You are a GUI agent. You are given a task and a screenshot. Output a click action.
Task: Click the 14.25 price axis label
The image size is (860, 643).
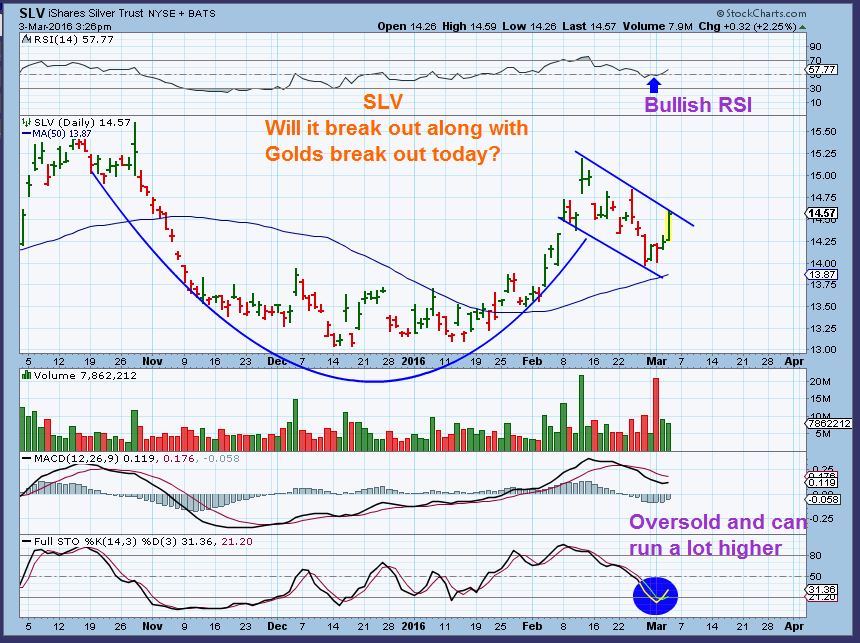point(823,241)
